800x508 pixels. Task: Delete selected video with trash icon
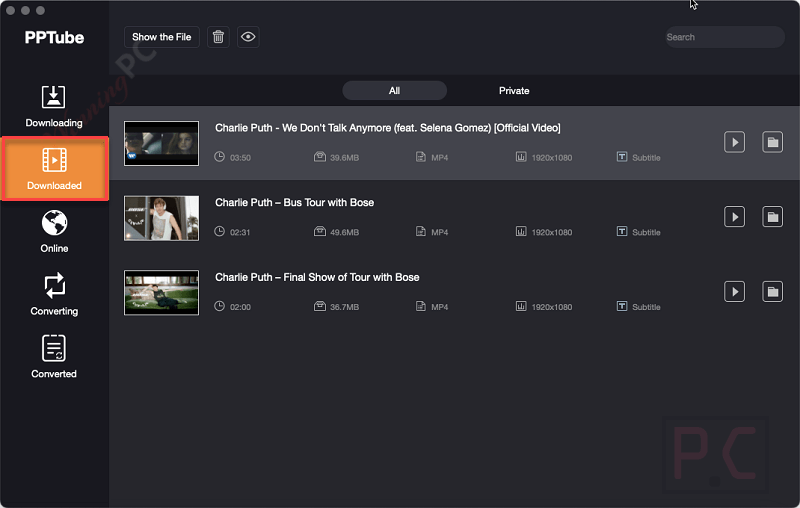[218, 37]
